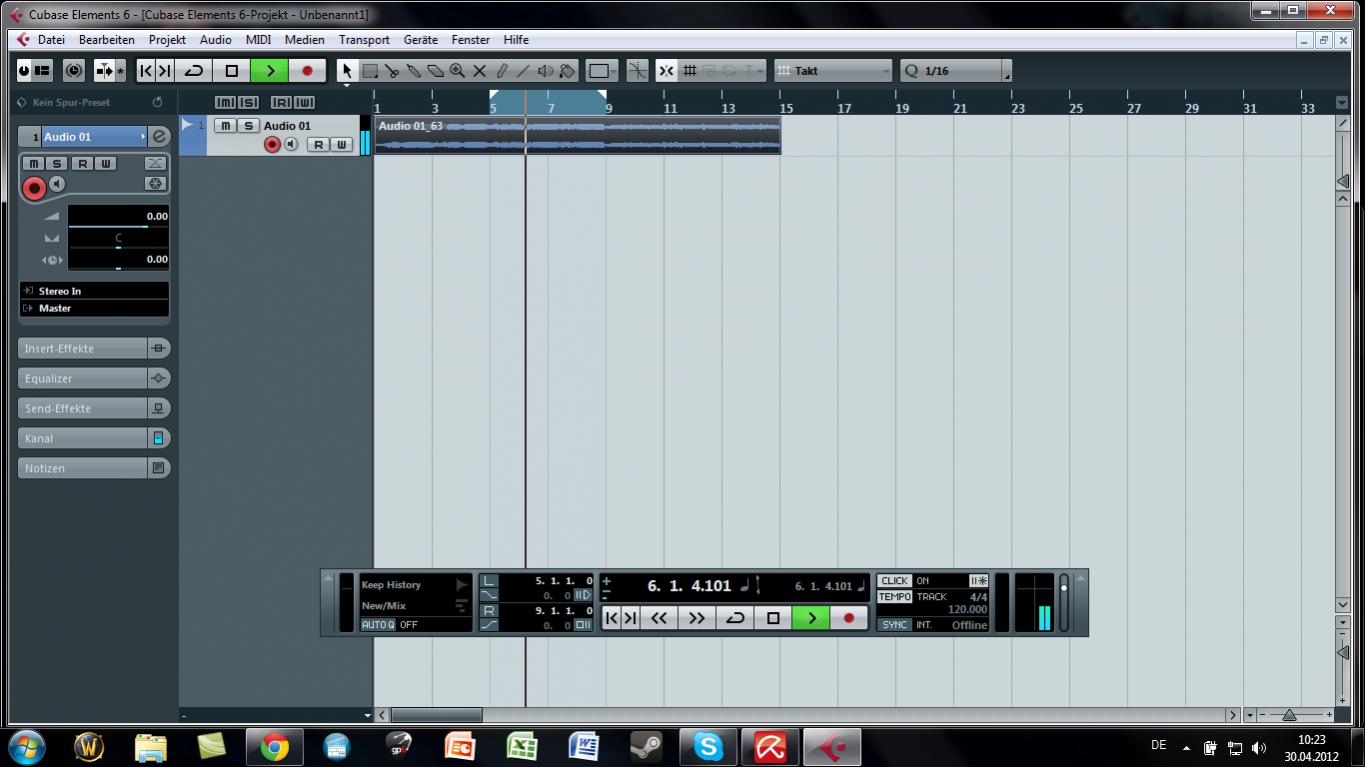Click Play in the transport panel
The height and width of the screenshot is (767, 1365).
[811, 618]
